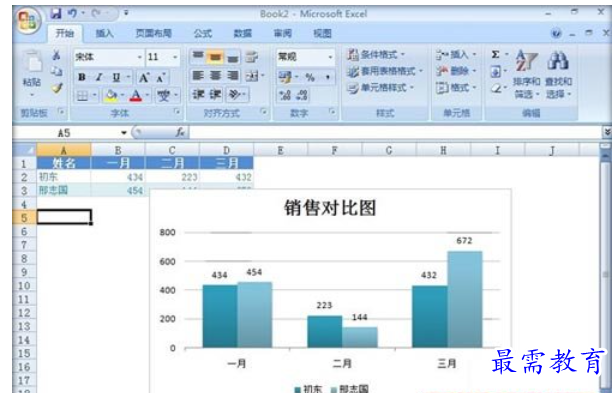613x393 pixels.
Task: Open the fill down icon
Action: 495,71
